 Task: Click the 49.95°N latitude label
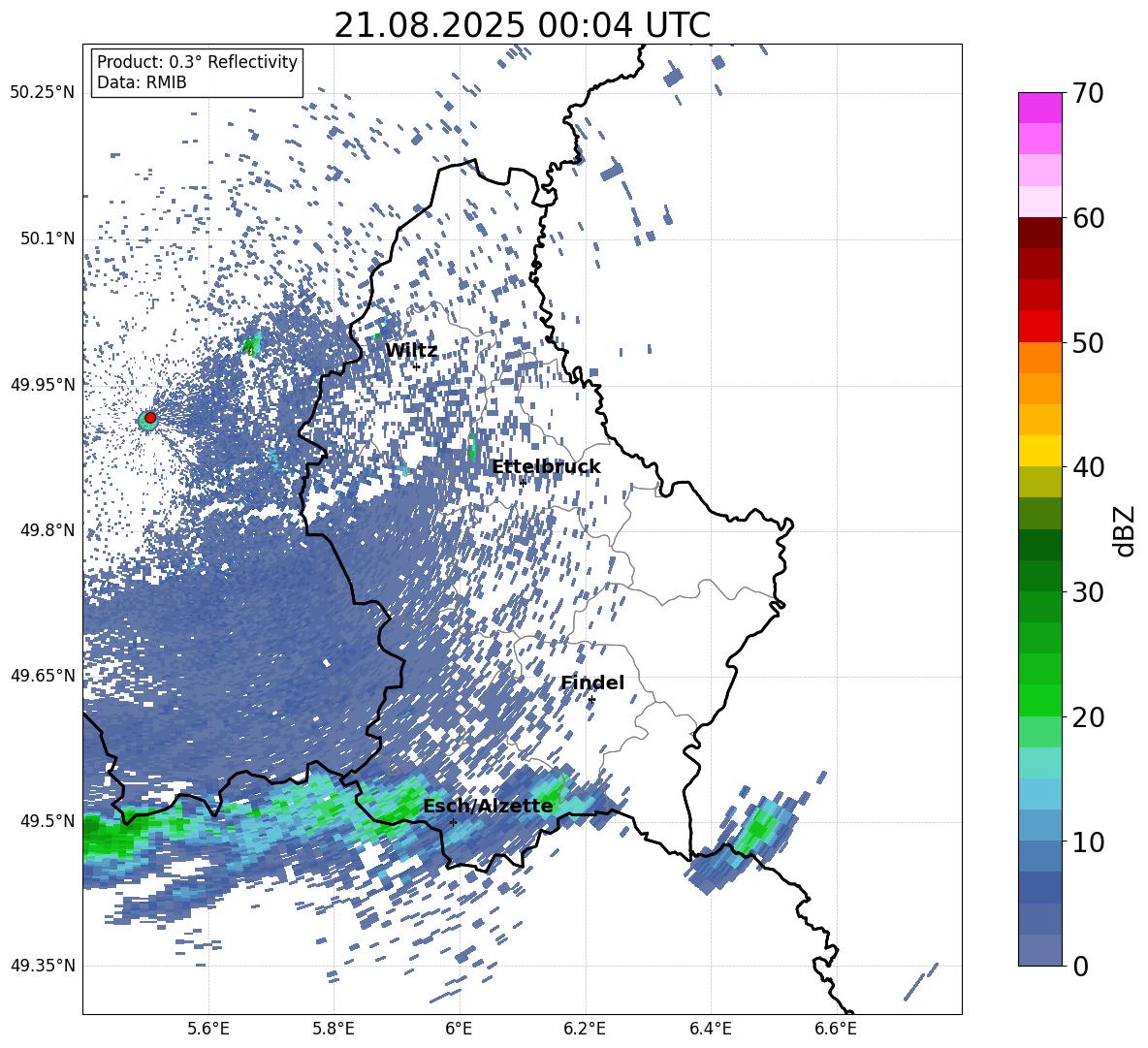click(43, 384)
